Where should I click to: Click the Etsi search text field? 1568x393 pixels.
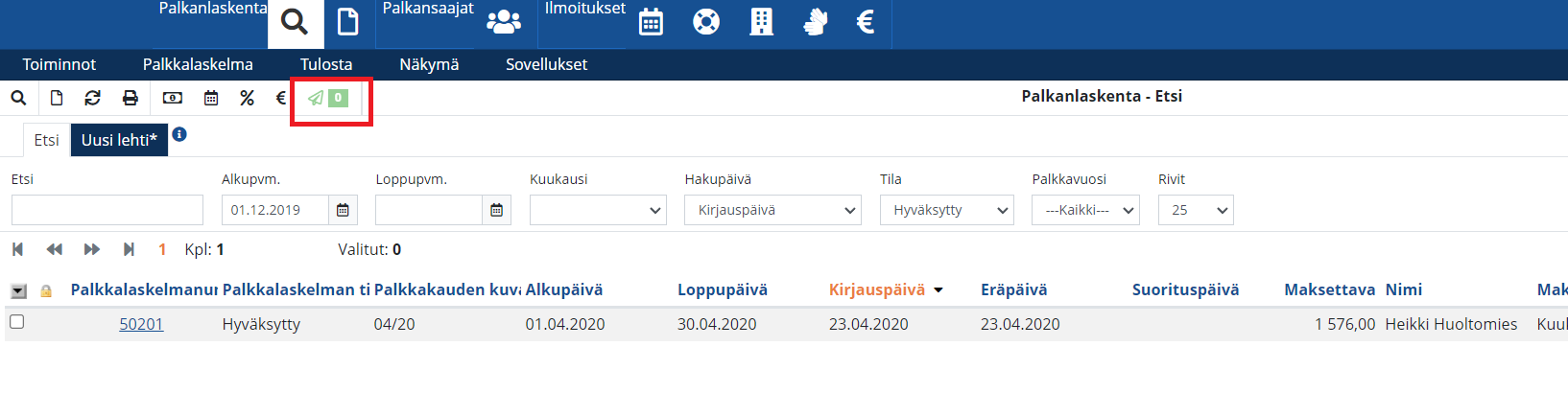[x=107, y=210]
